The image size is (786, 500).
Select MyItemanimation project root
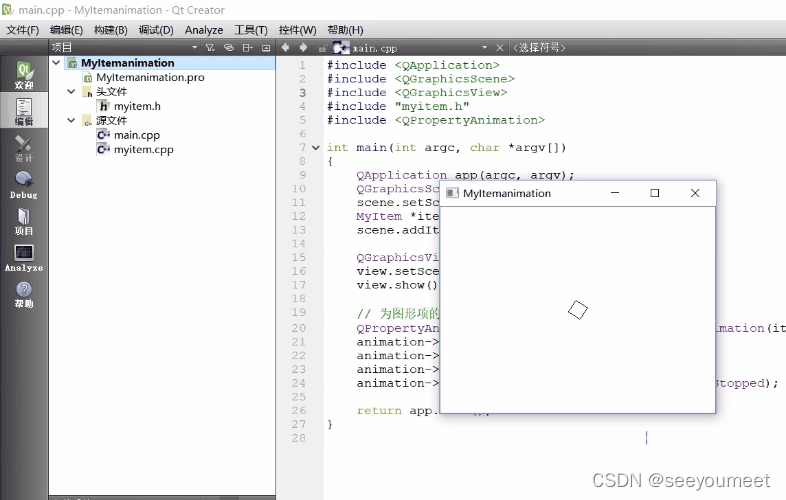coord(162,63)
